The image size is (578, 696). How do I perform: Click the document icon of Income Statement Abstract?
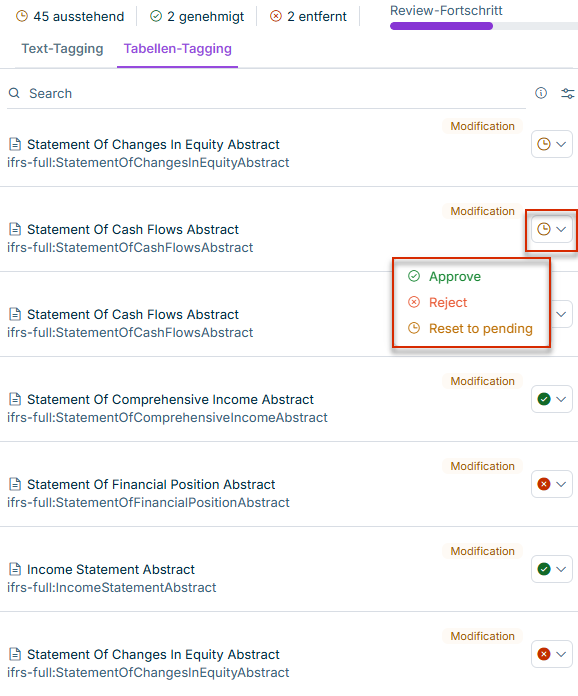click(x=15, y=569)
